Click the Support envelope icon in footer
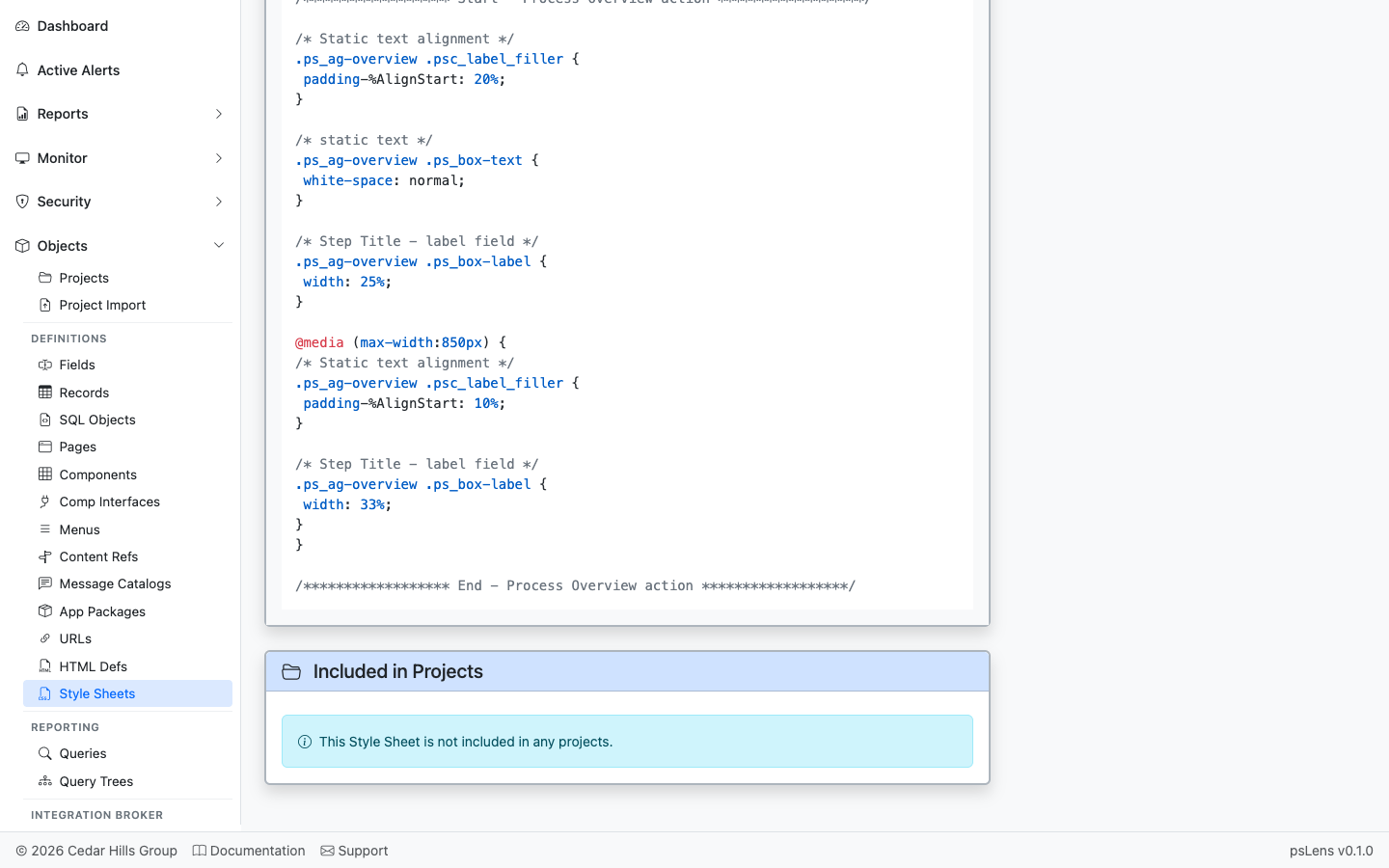 tap(328, 851)
